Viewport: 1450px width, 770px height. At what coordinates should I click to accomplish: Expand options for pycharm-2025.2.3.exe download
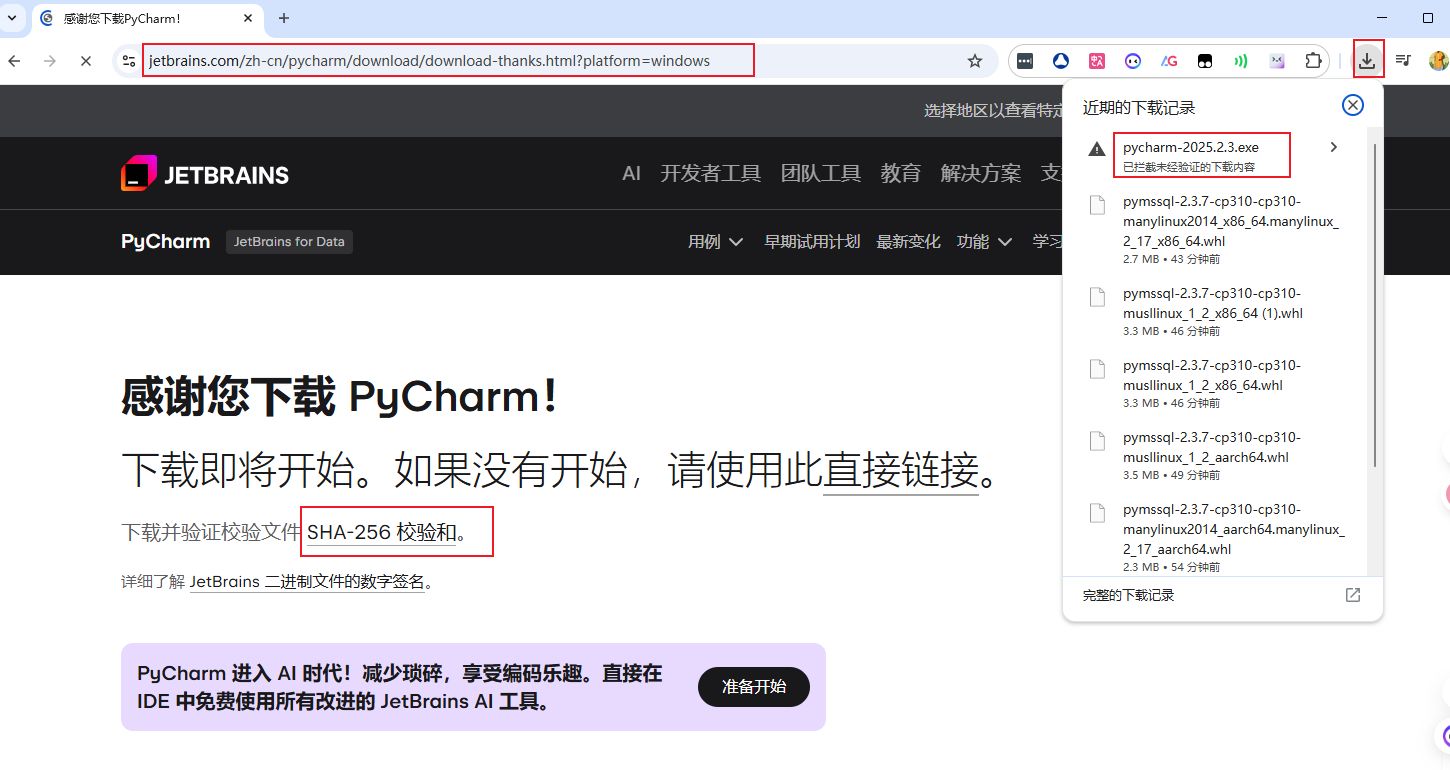(x=1333, y=148)
